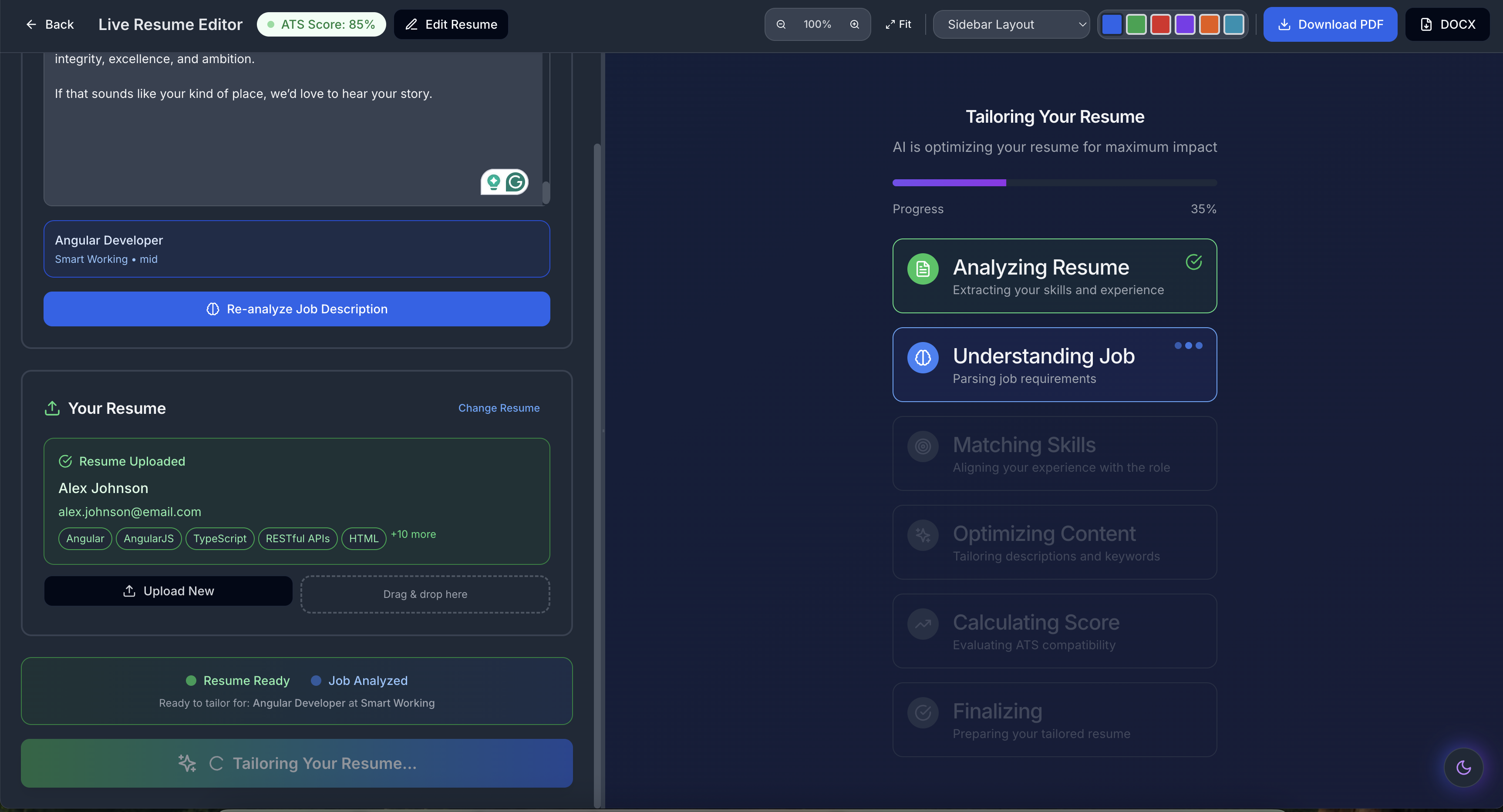Select the teal color swatch
1503x812 pixels.
tap(1233, 24)
